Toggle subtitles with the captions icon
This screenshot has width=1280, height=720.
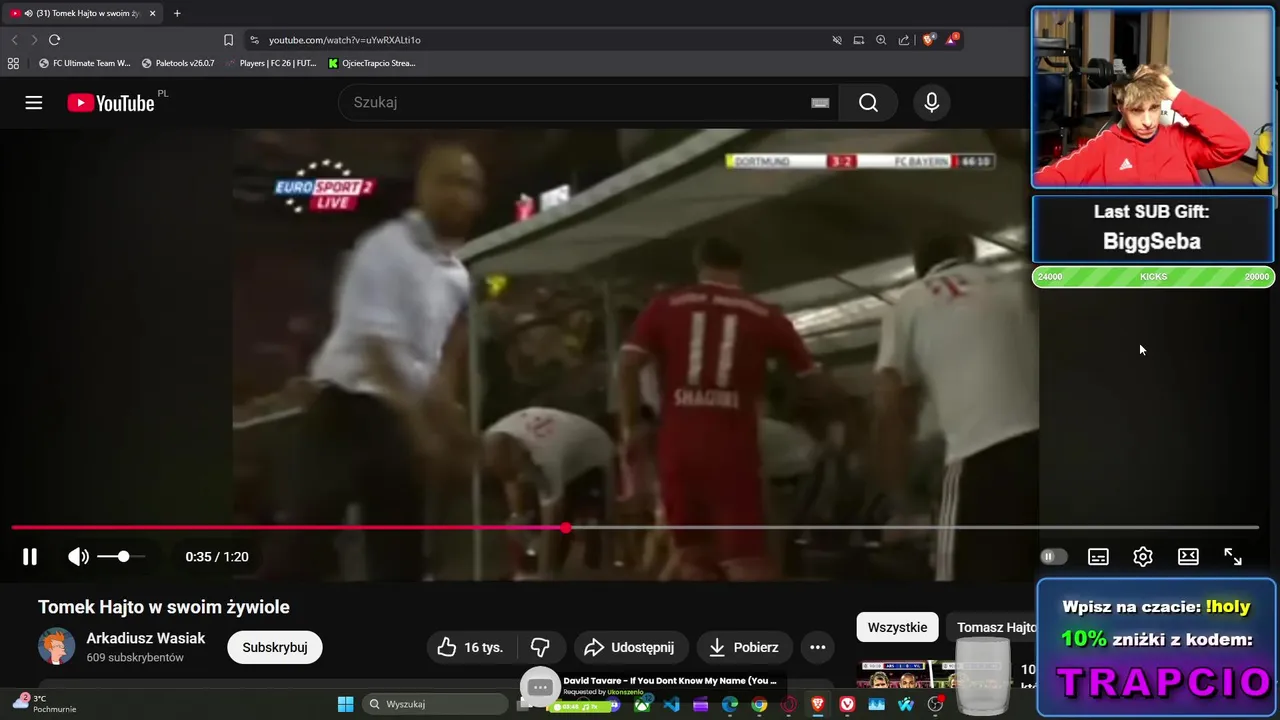click(x=1098, y=557)
